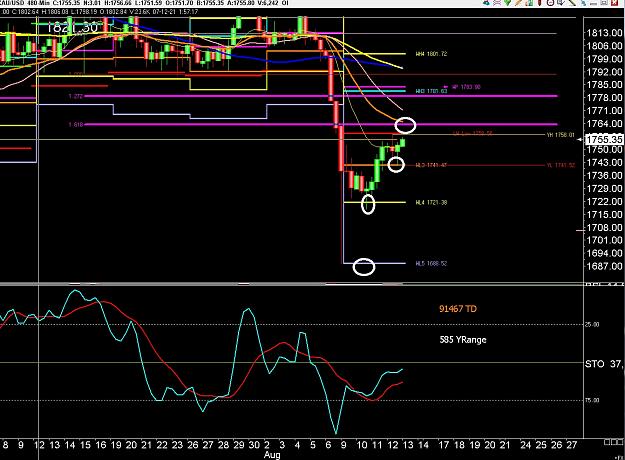The height and width of the screenshot is (460, 625).
Task: Click date 8 on time axis
Action: click(6, 445)
